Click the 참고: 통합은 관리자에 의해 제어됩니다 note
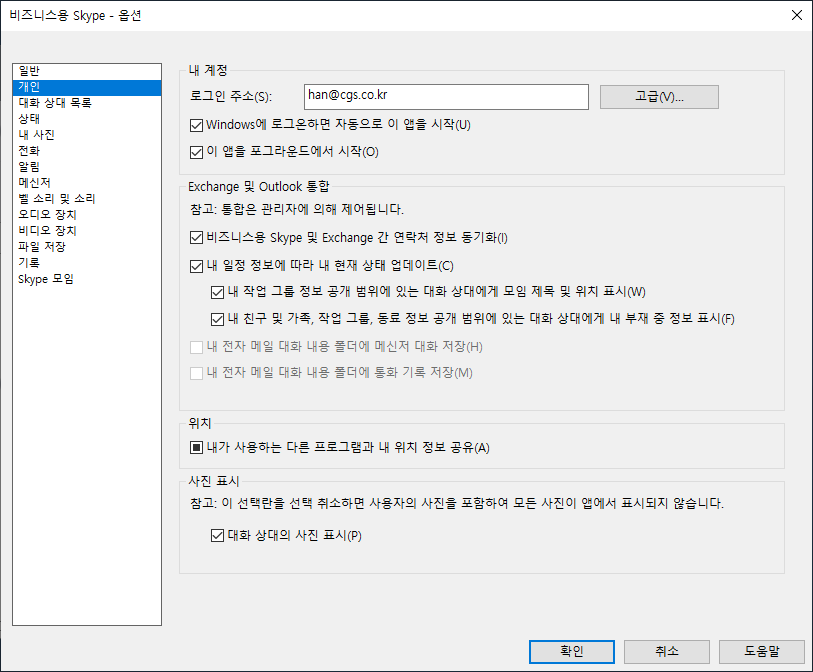Screen dimensions: 813x672 pos(297,209)
